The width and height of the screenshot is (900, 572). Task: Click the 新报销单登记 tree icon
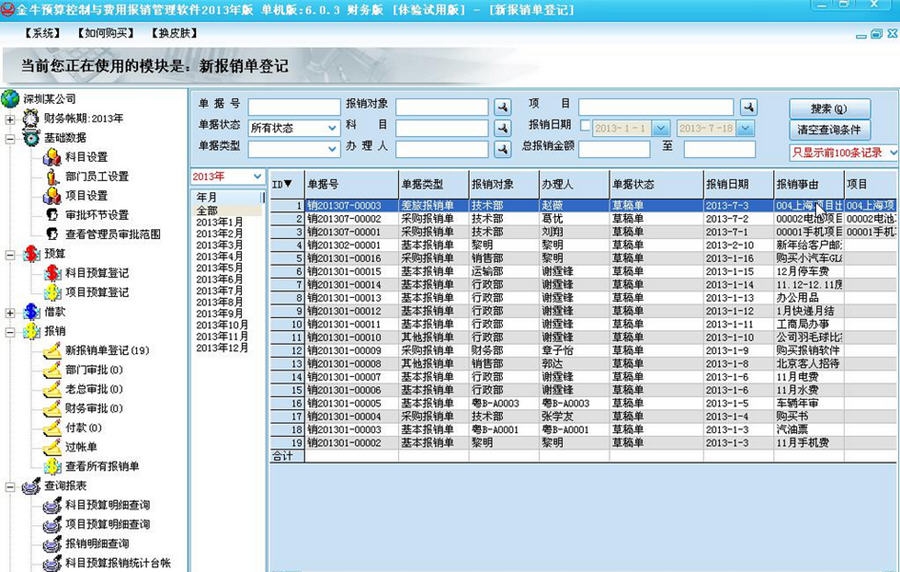pos(52,350)
